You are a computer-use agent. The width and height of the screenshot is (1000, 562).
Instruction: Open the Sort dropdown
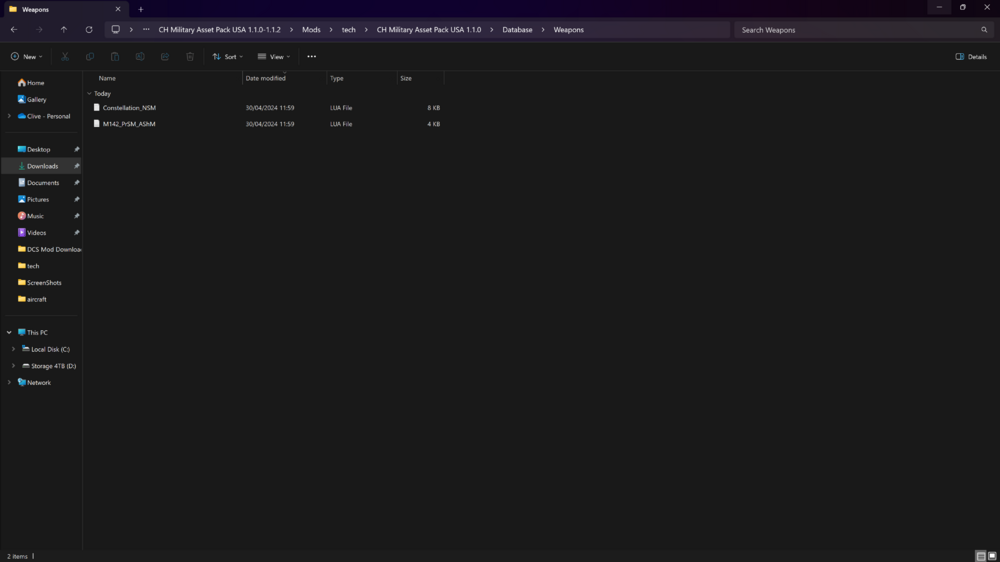click(228, 57)
